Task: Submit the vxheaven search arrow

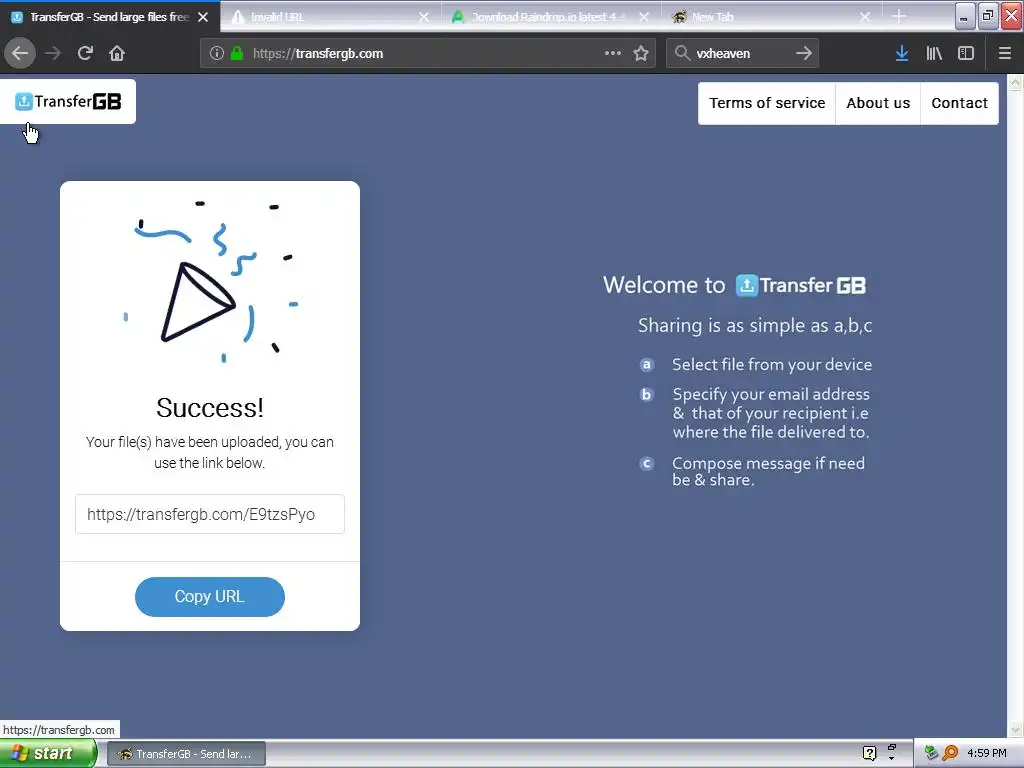Action: (x=804, y=53)
